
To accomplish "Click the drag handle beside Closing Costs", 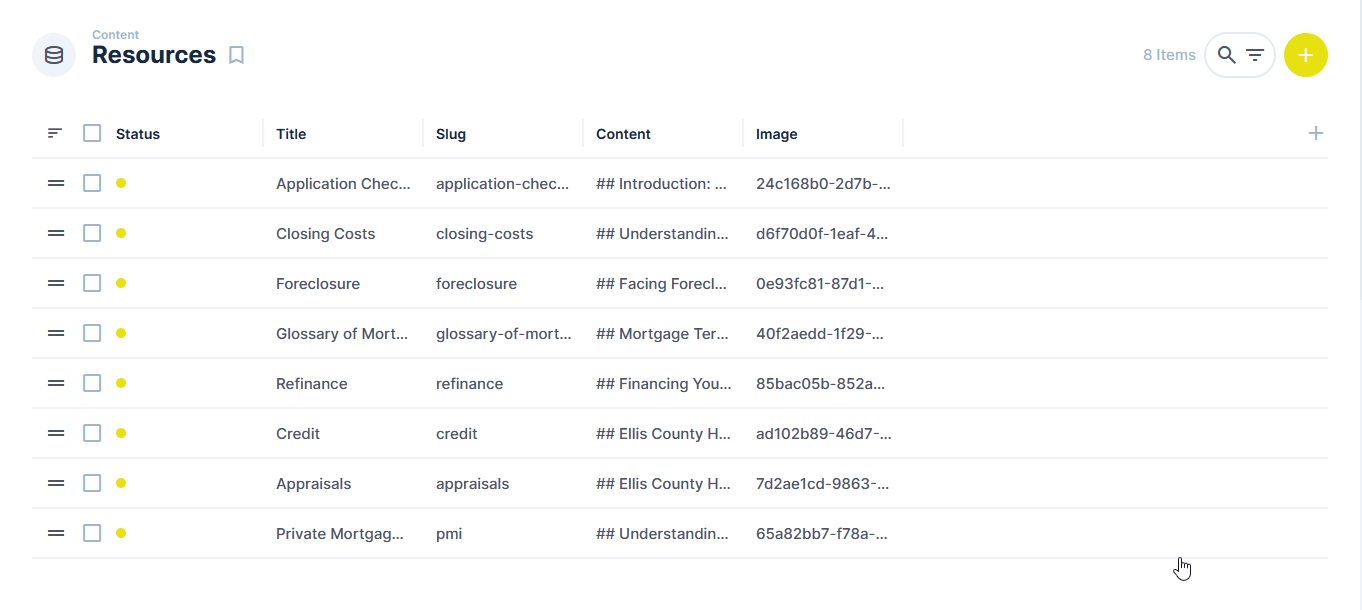I will 55,233.
